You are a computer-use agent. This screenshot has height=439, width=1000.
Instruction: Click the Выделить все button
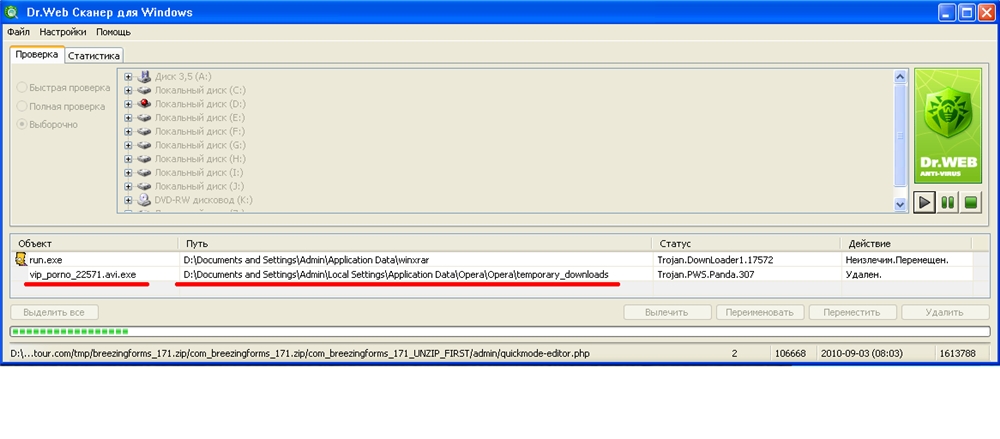coord(55,313)
